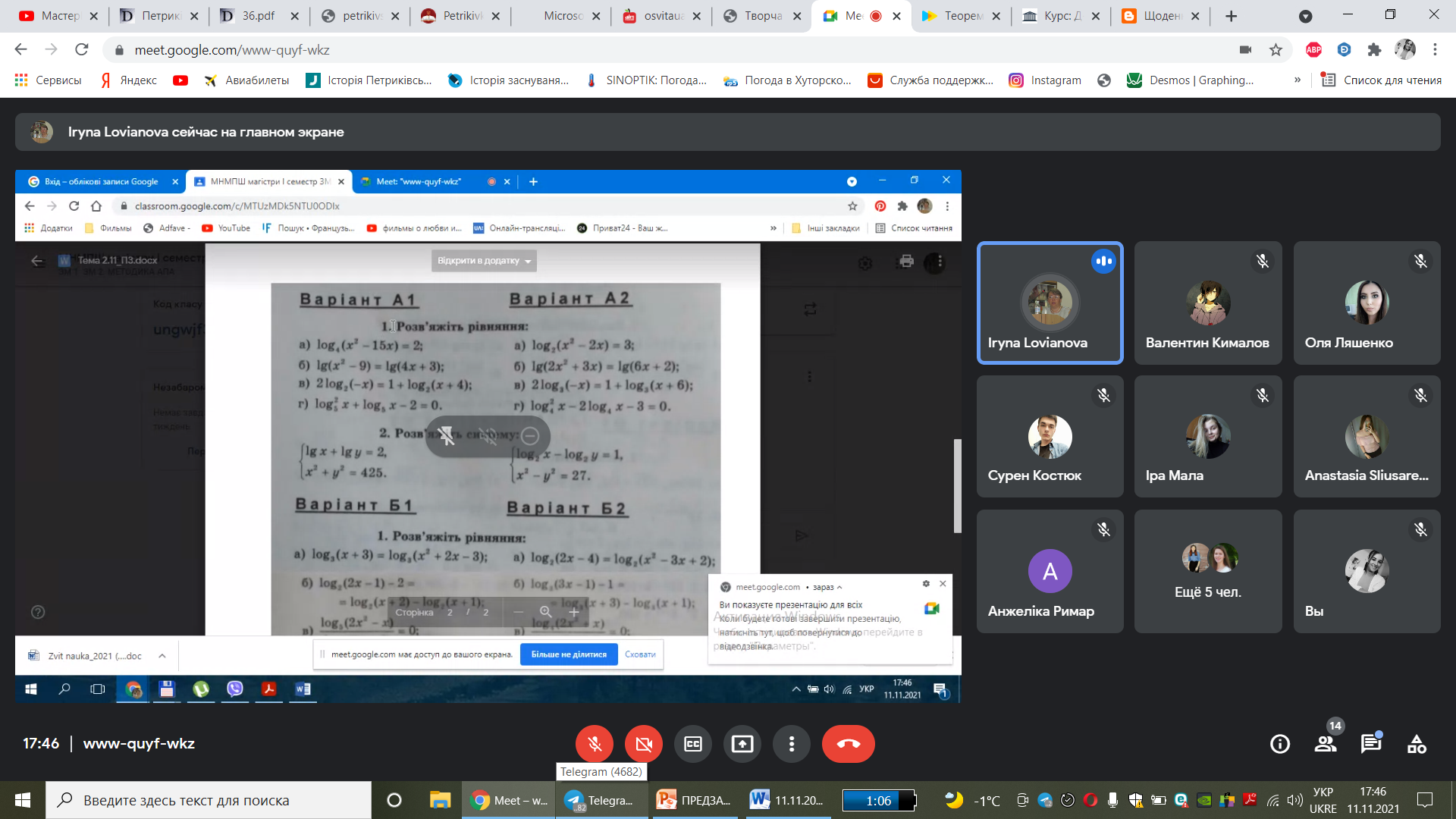Open File Explorer from taskbar

440,800
